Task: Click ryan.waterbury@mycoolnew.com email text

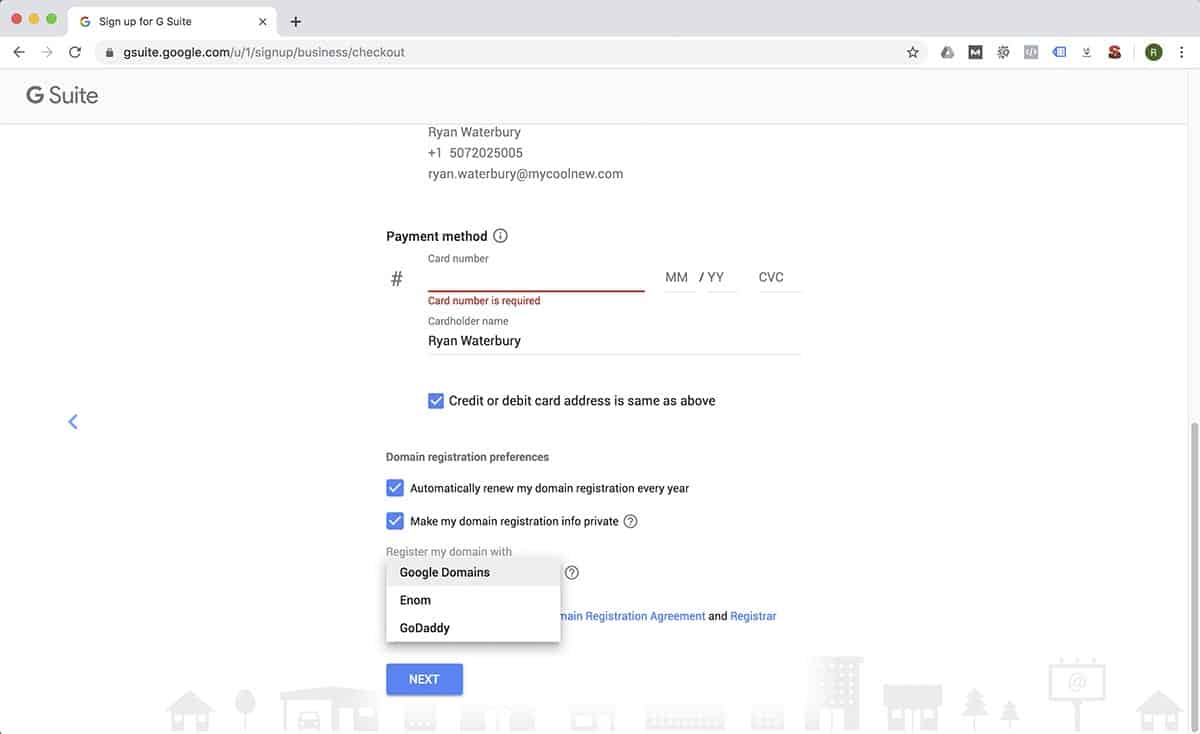Action: pyautogui.click(x=525, y=174)
